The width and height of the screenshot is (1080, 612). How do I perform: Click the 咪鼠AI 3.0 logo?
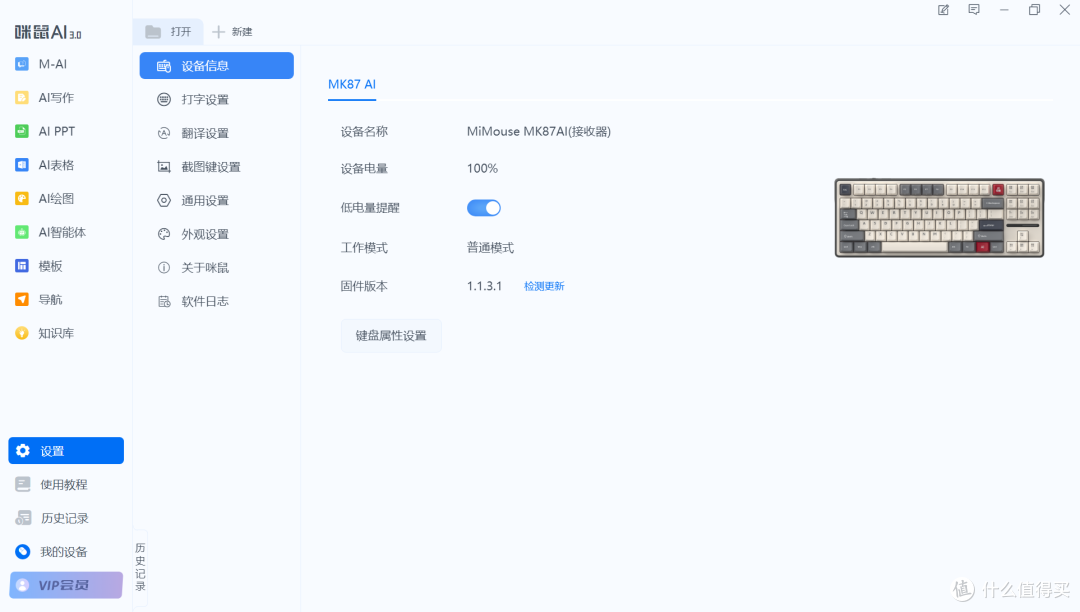[x=48, y=32]
